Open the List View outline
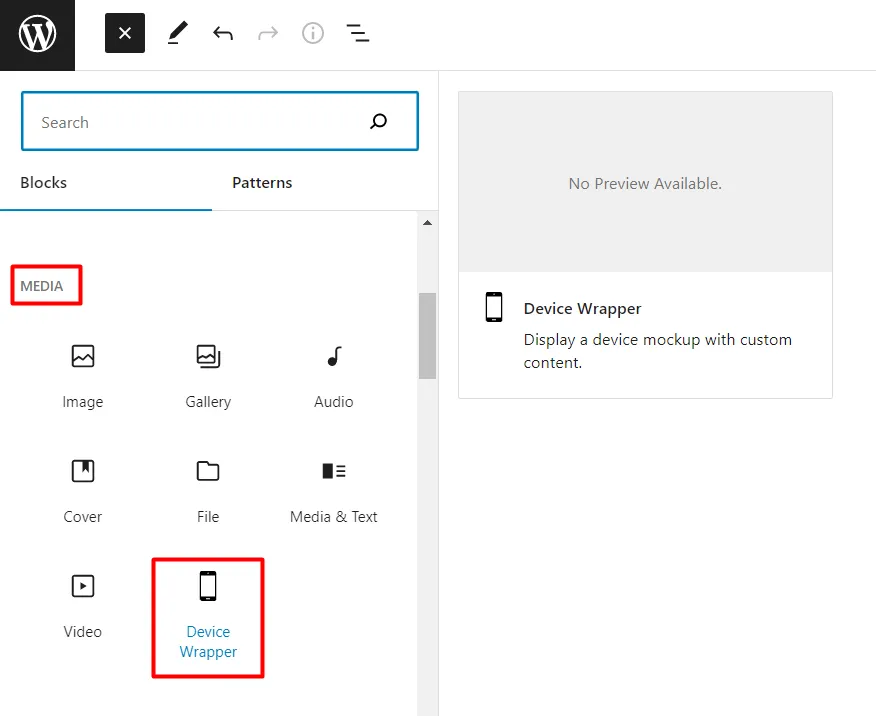Image resolution: width=876 pixels, height=716 pixels. point(358,34)
